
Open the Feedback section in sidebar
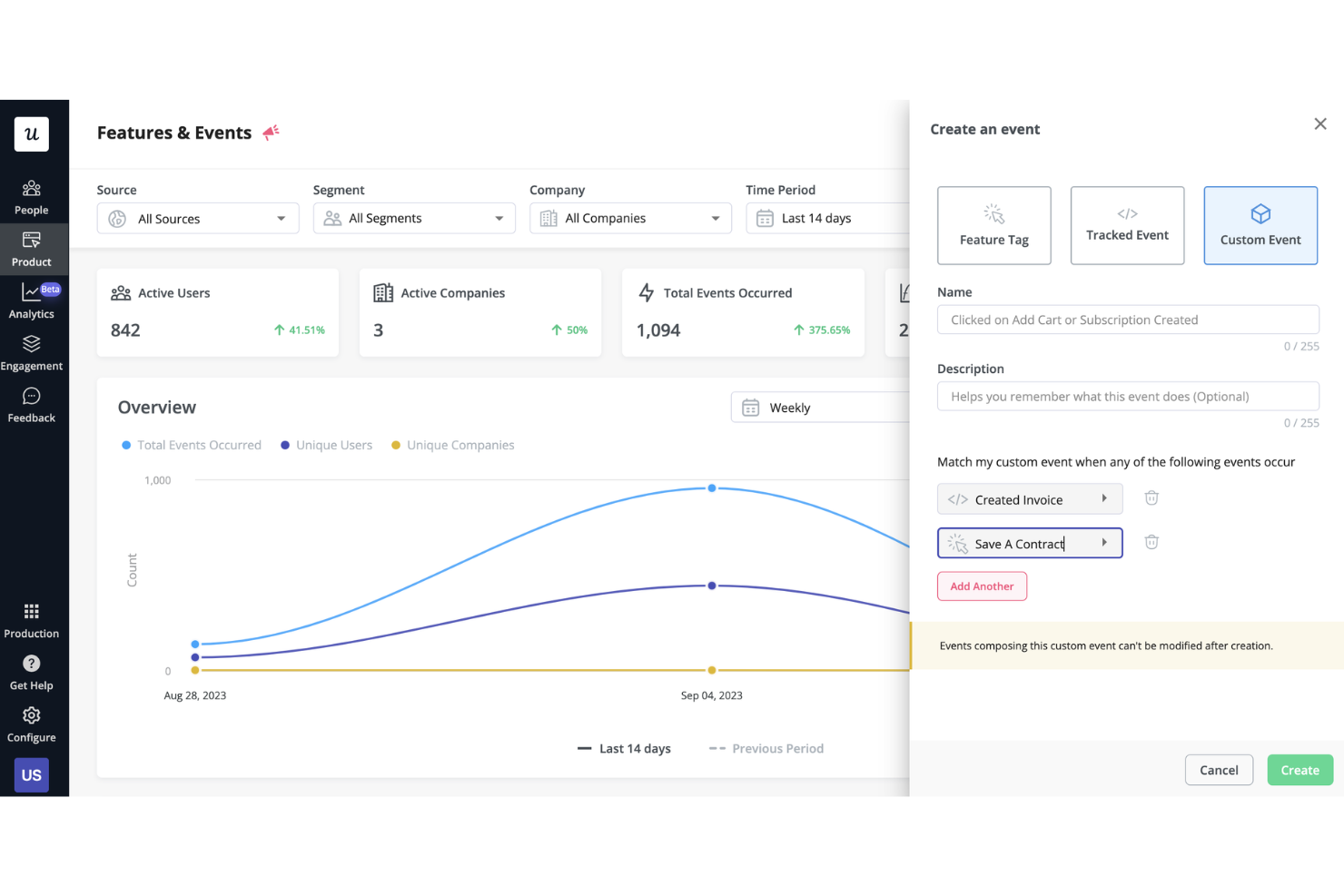pos(33,404)
